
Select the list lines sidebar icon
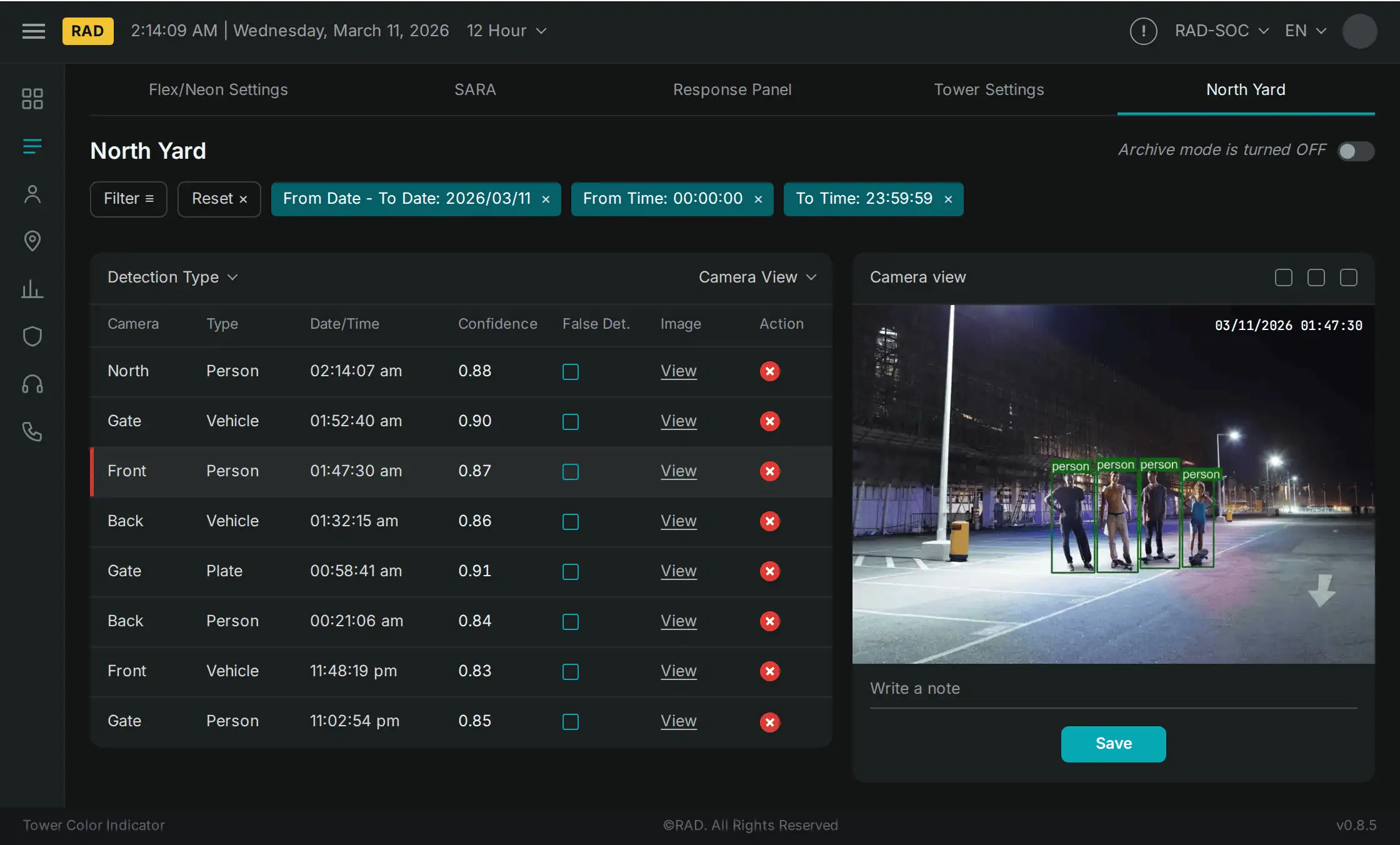pyautogui.click(x=32, y=146)
